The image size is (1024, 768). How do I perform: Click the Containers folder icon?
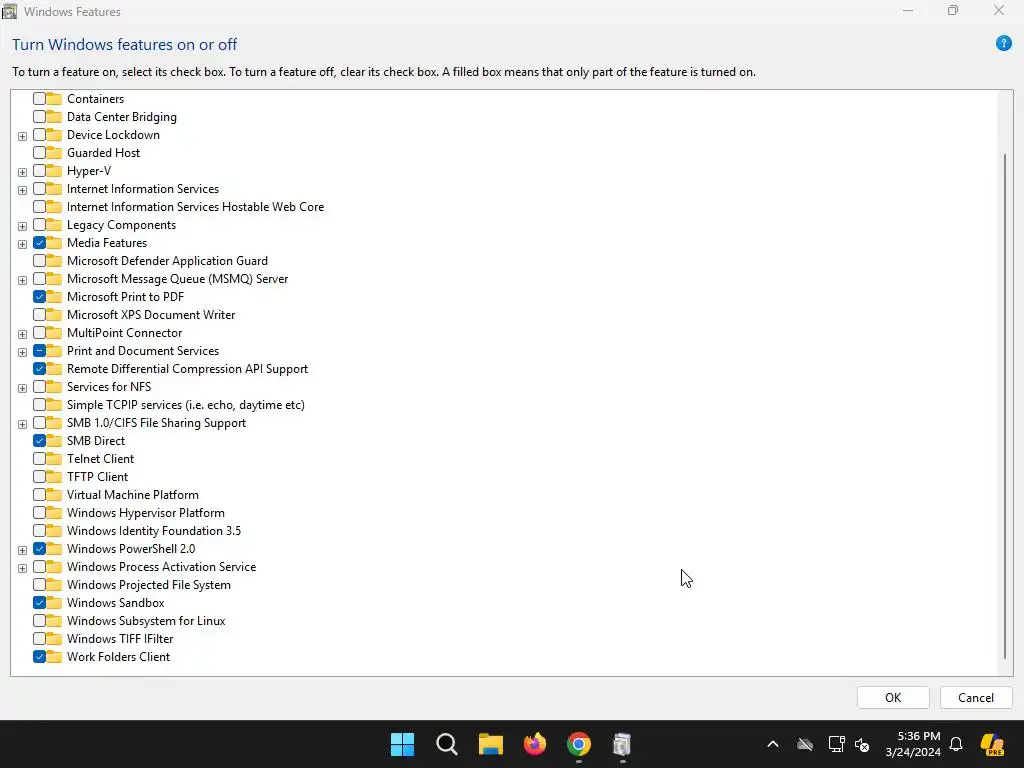[x=54, y=99]
